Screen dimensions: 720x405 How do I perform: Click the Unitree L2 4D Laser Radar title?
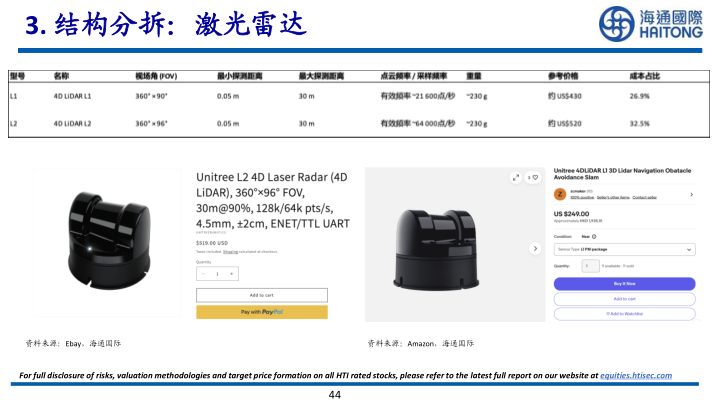273,200
